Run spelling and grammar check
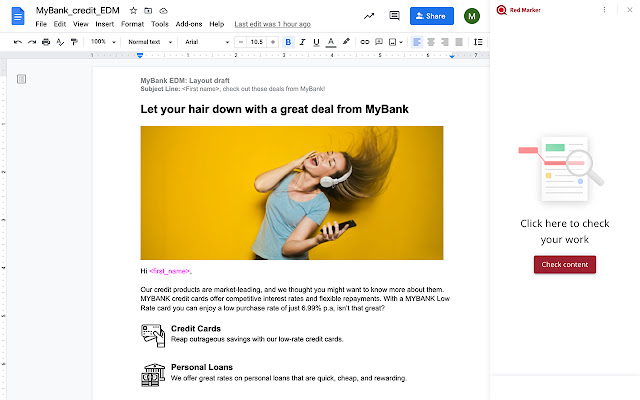The image size is (640, 400). click(60, 42)
